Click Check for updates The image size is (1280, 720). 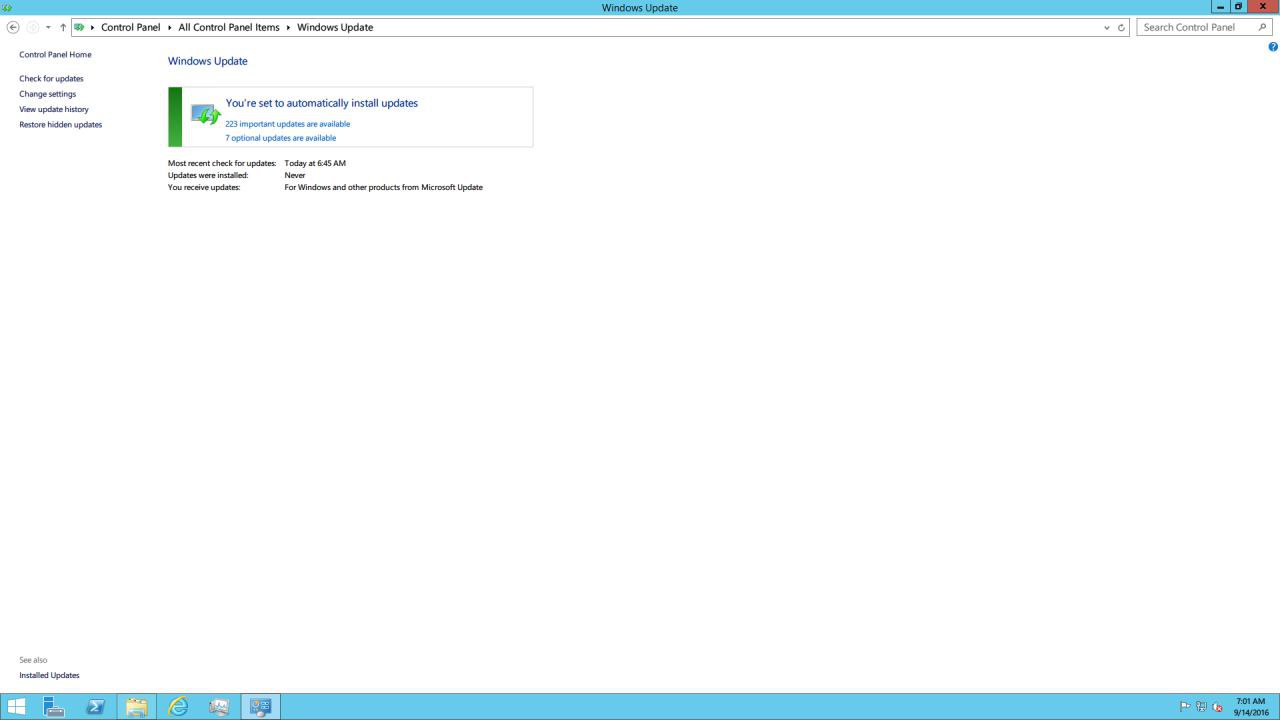(51, 78)
